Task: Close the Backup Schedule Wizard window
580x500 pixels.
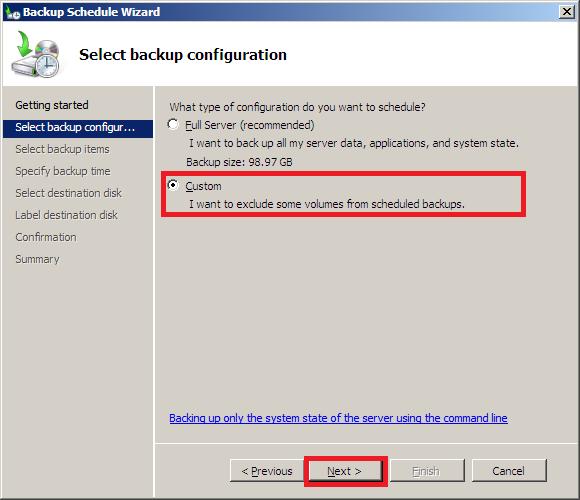Action: tap(567, 12)
